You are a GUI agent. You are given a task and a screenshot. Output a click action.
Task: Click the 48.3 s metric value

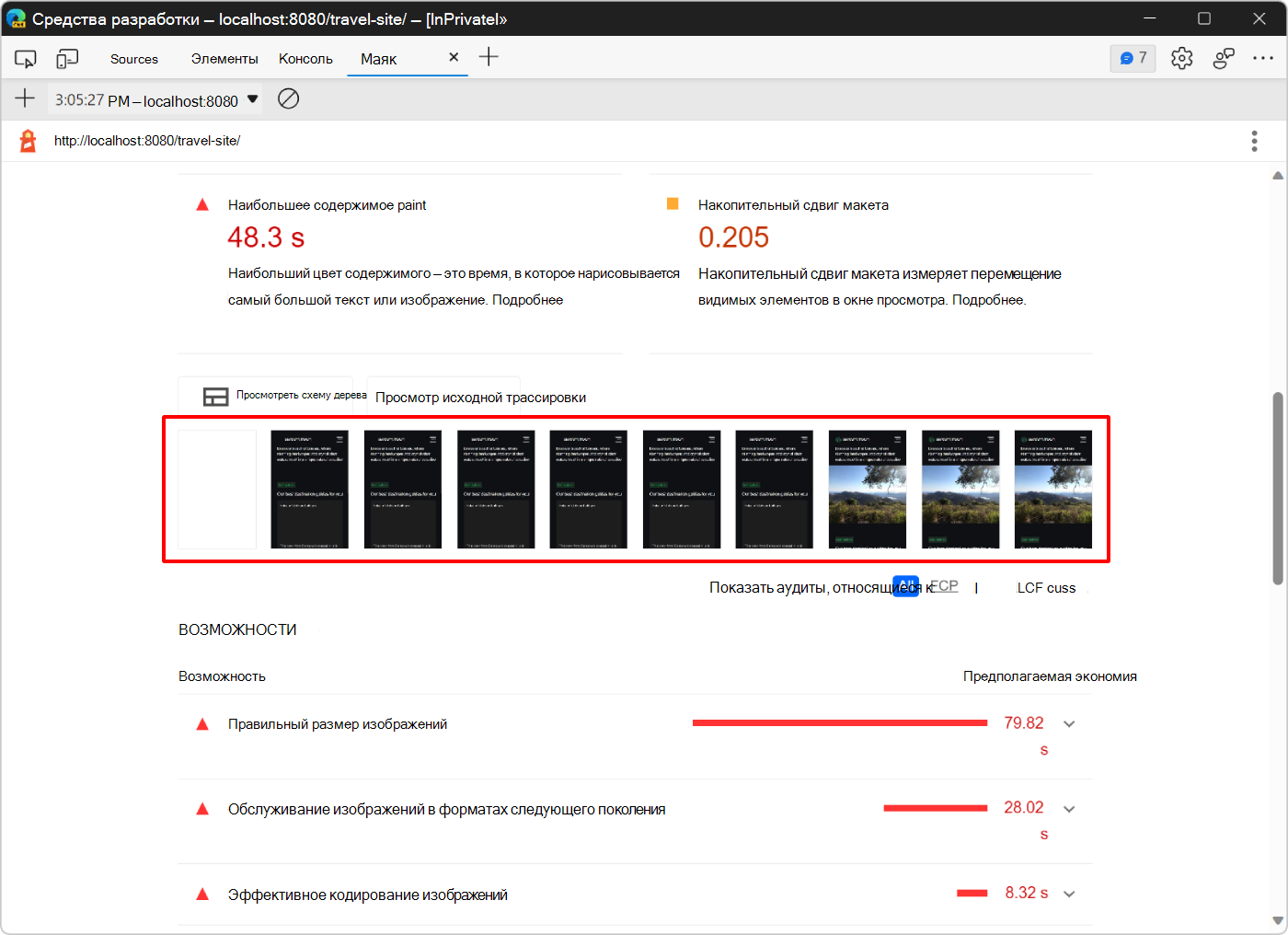tap(266, 237)
